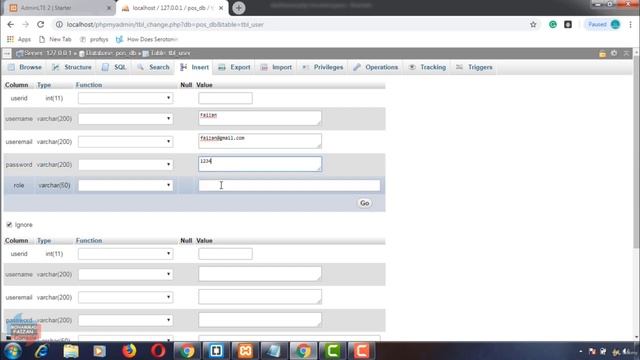The height and width of the screenshot is (360, 640).
Task: Open the Tracking tab
Action: pyautogui.click(x=427, y=67)
